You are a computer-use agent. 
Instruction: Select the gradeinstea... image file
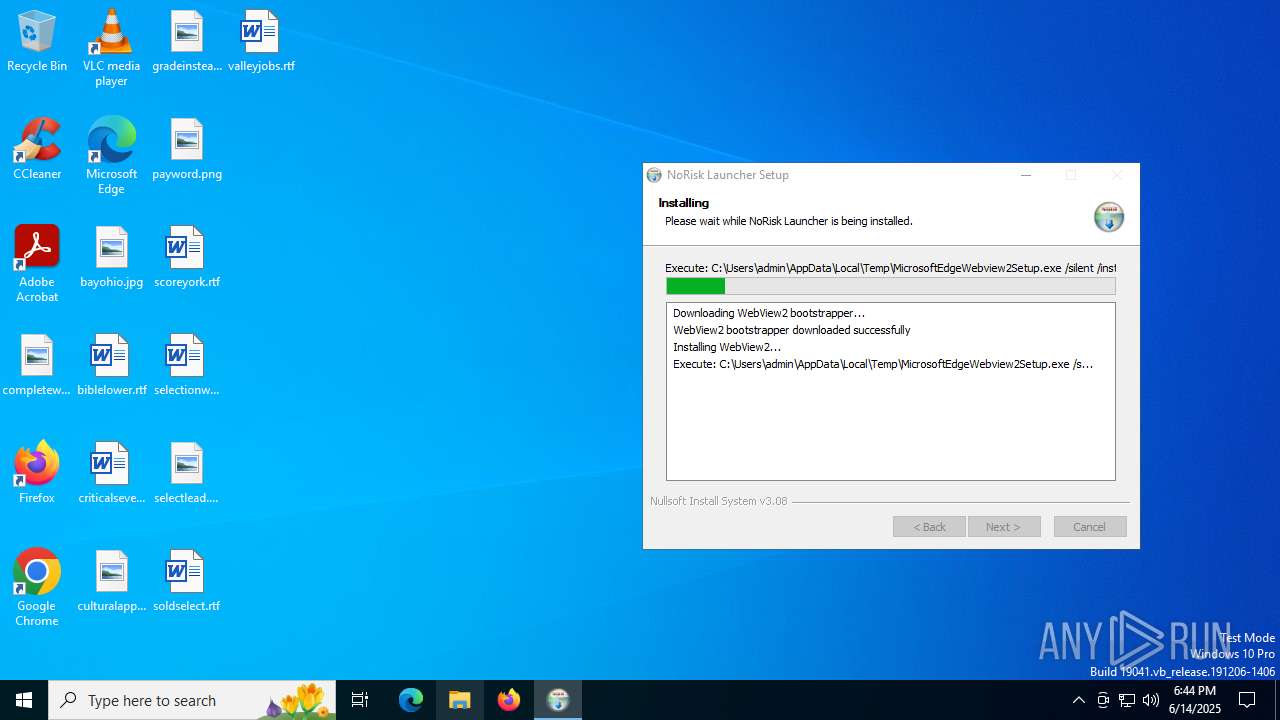[x=187, y=42]
